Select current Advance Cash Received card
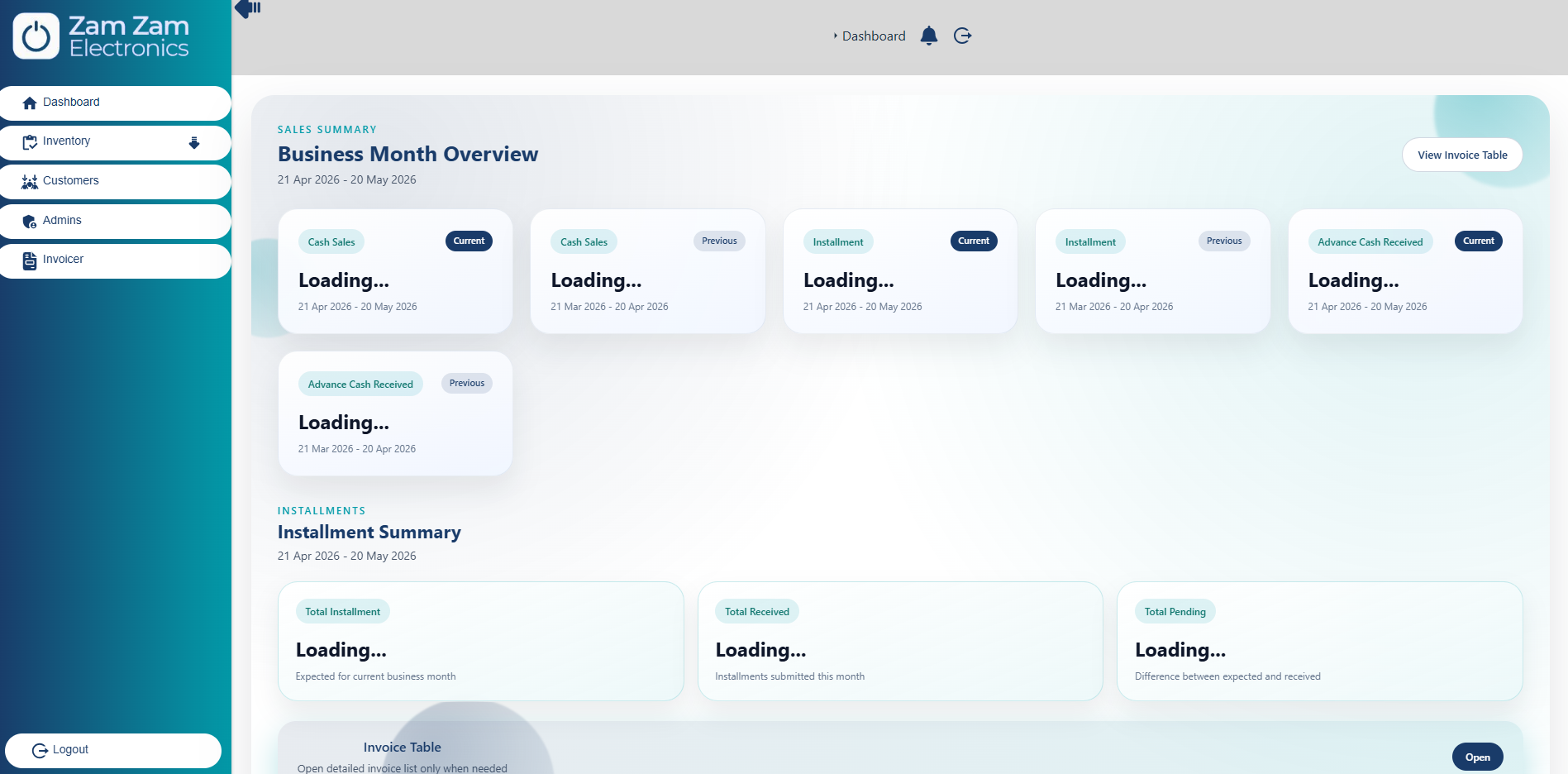The image size is (1568, 774). (1405, 271)
